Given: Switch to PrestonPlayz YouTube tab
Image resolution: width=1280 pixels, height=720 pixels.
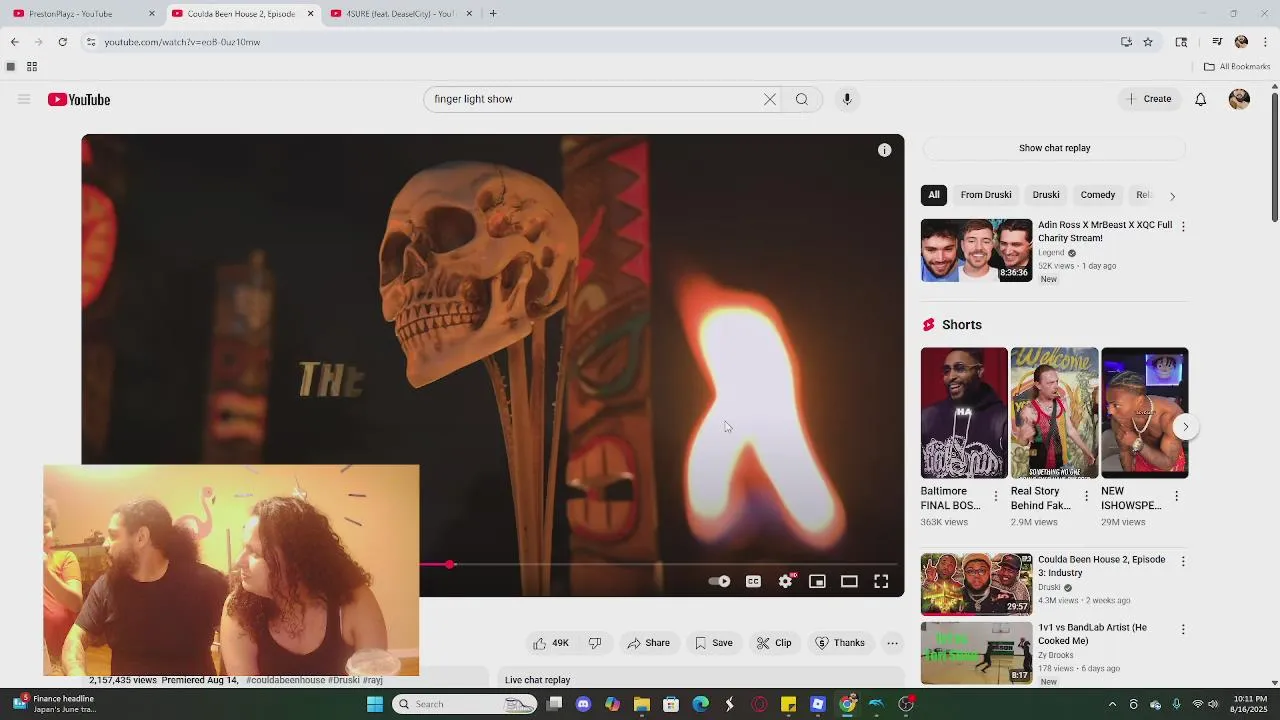Looking at the screenshot, I should click(83, 14).
